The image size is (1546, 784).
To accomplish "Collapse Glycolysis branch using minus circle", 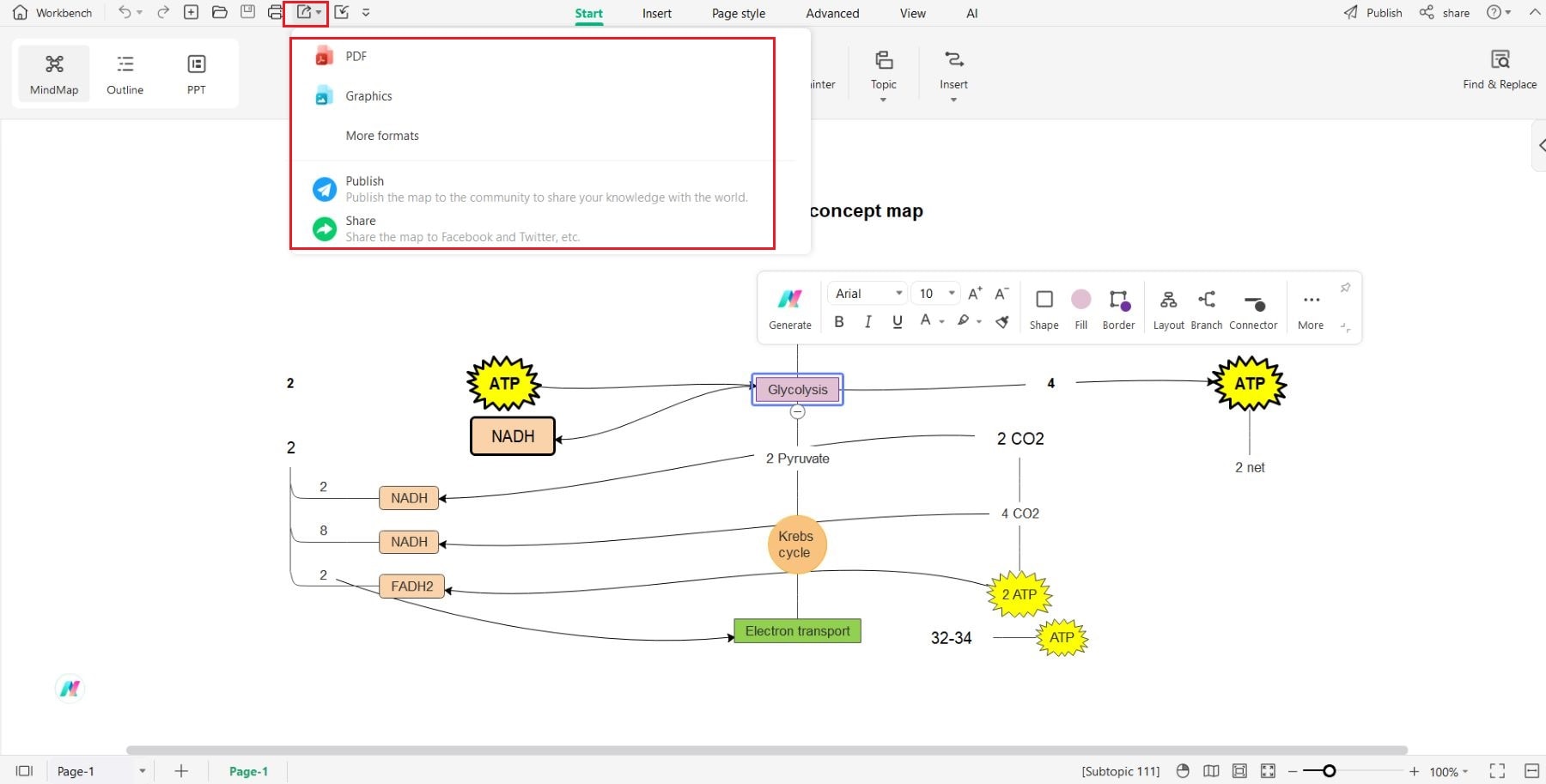I will (x=798, y=412).
